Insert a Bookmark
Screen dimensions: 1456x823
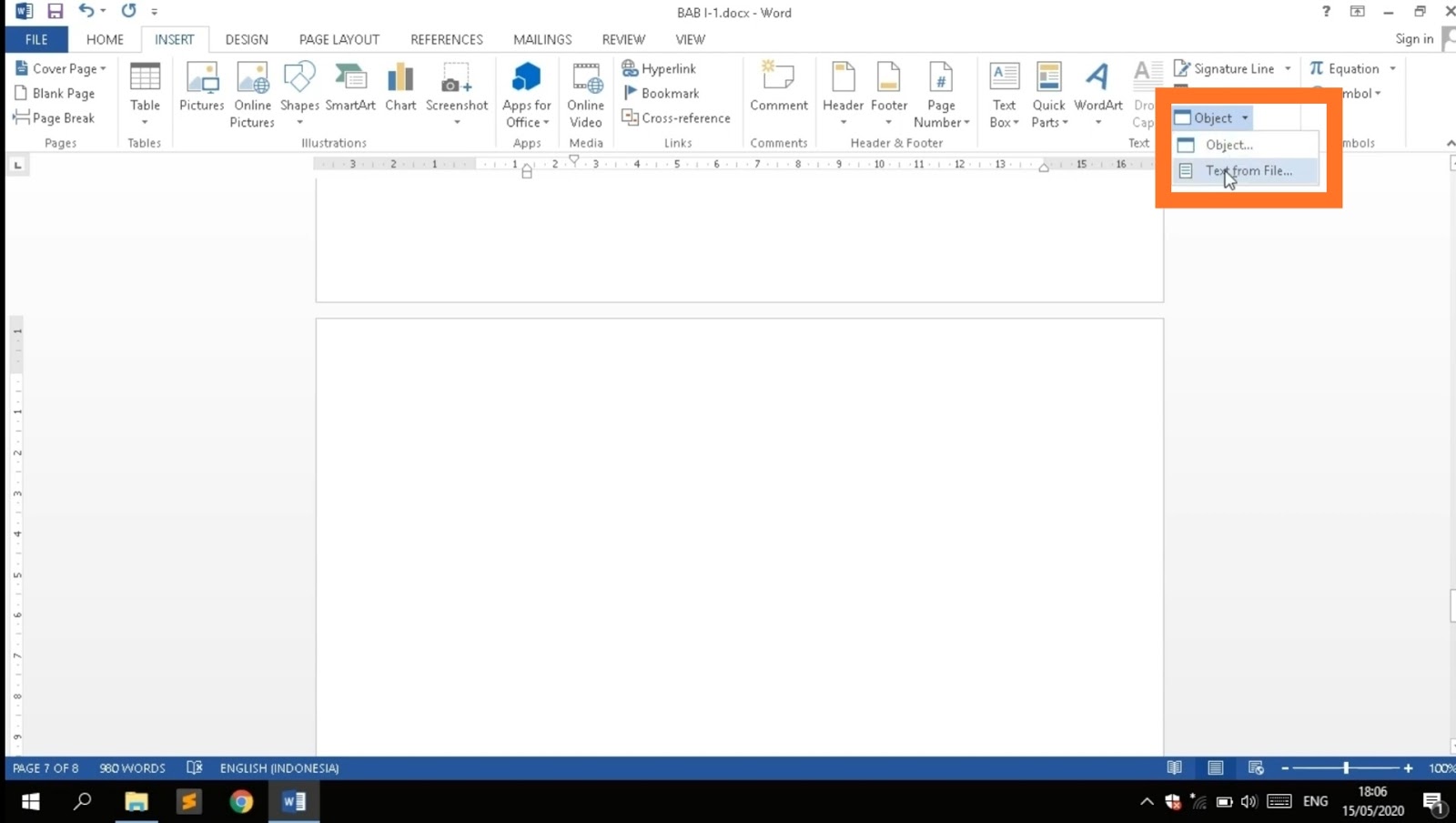point(662,93)
